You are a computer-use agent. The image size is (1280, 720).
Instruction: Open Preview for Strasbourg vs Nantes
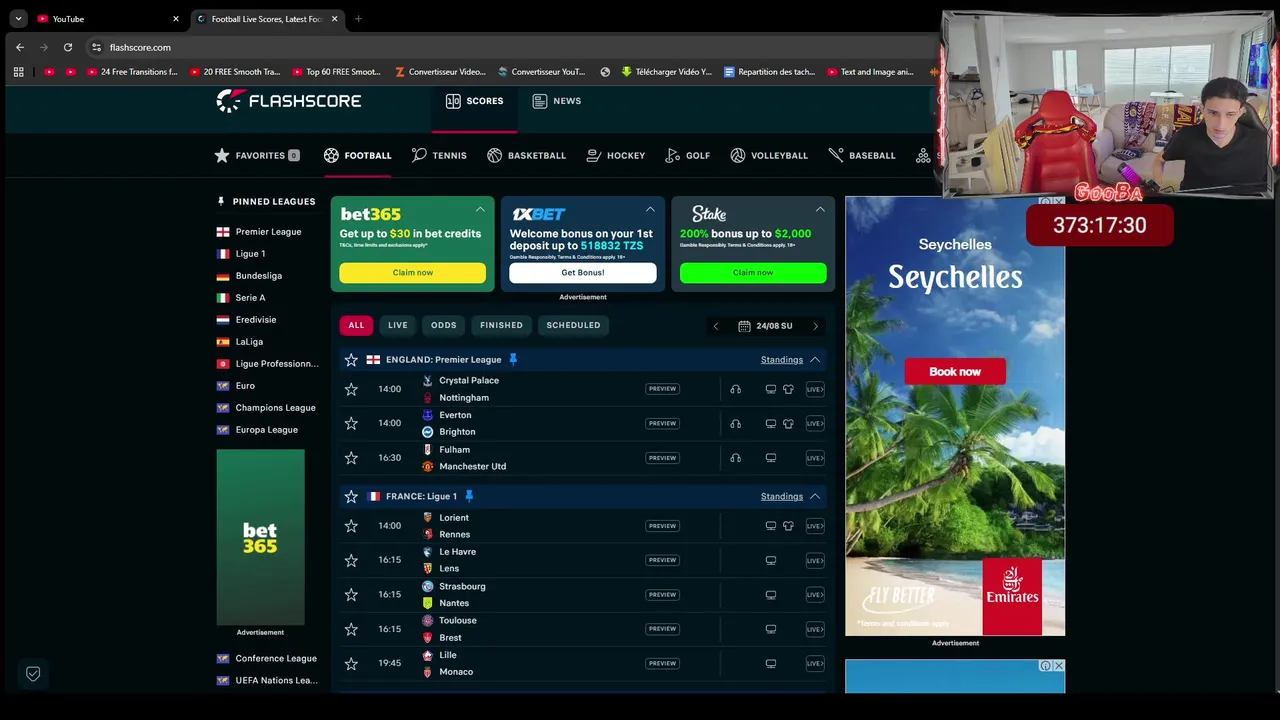point(662,594)
